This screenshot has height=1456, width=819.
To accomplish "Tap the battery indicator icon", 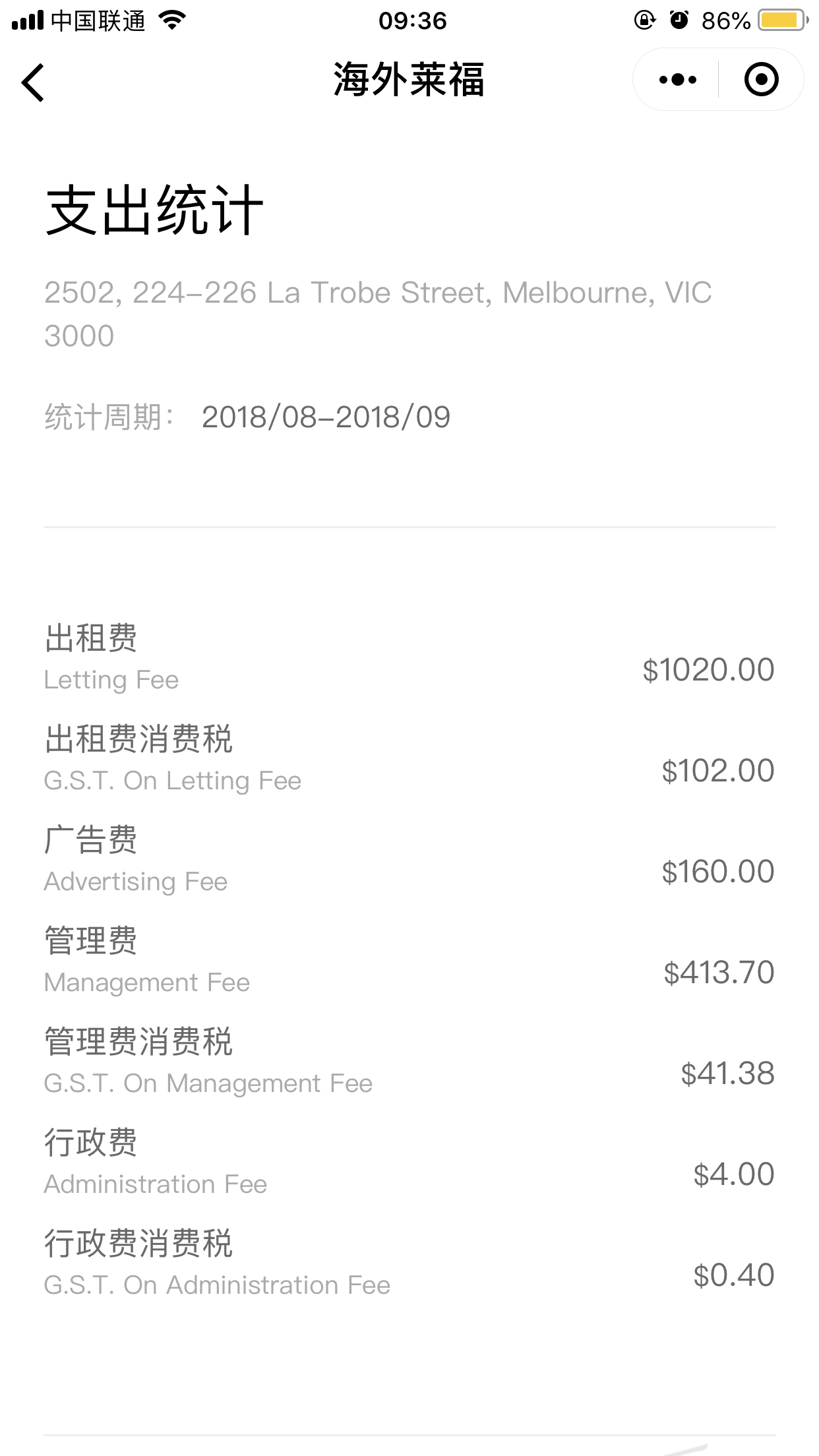I will pyautogui.click(x=783, y=20).
